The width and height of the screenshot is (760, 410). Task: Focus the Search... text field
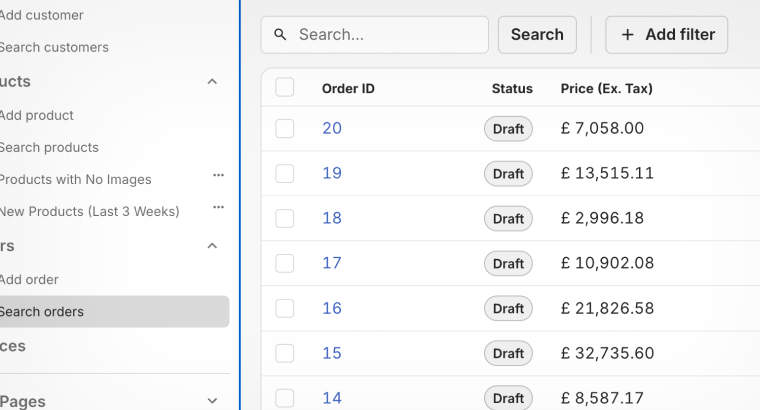385,35
